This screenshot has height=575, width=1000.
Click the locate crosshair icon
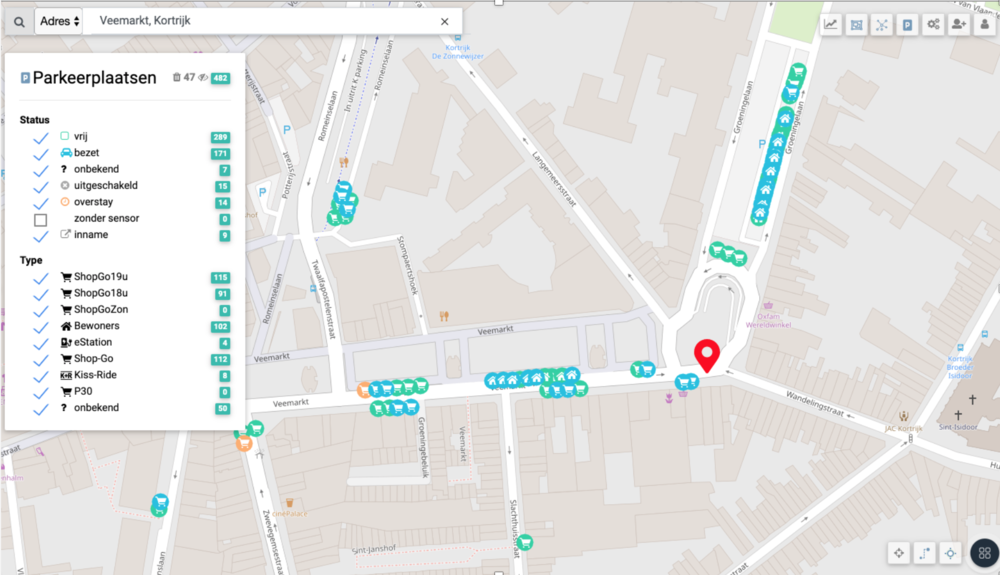(950, 553)
